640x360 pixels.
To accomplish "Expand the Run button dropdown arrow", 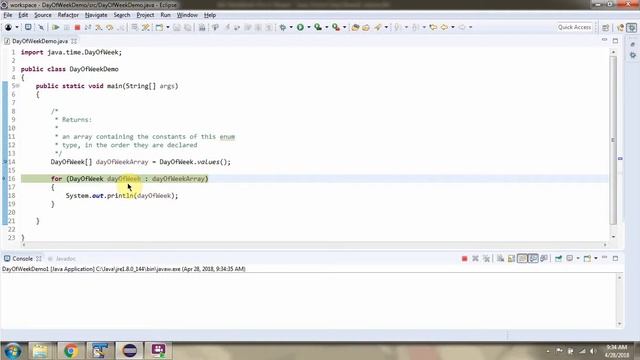I will 309,27.
